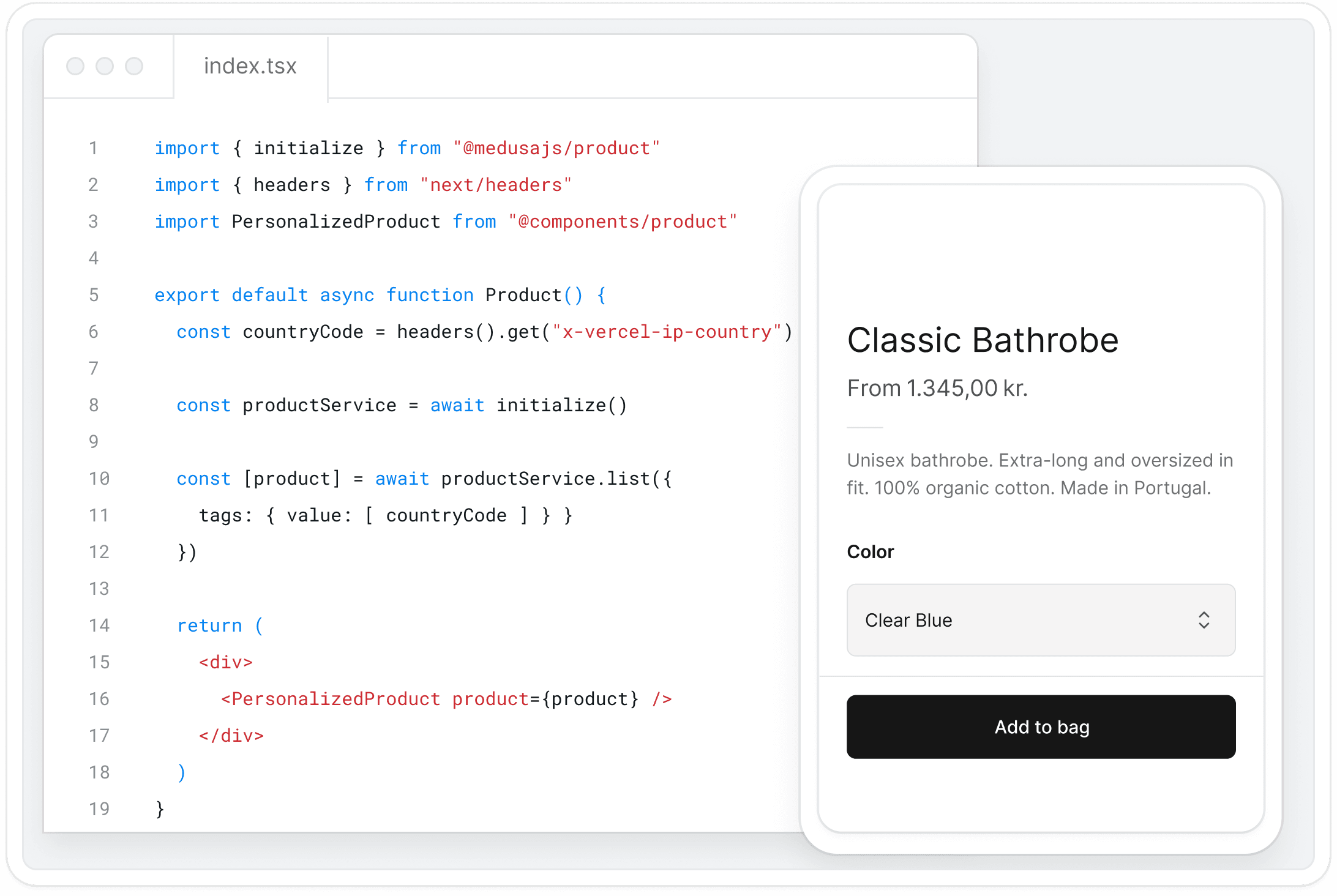Click the Color label above dropdown
This screenshot has height=896, width=1337.
pyautogui.click(x=870, y=552)
